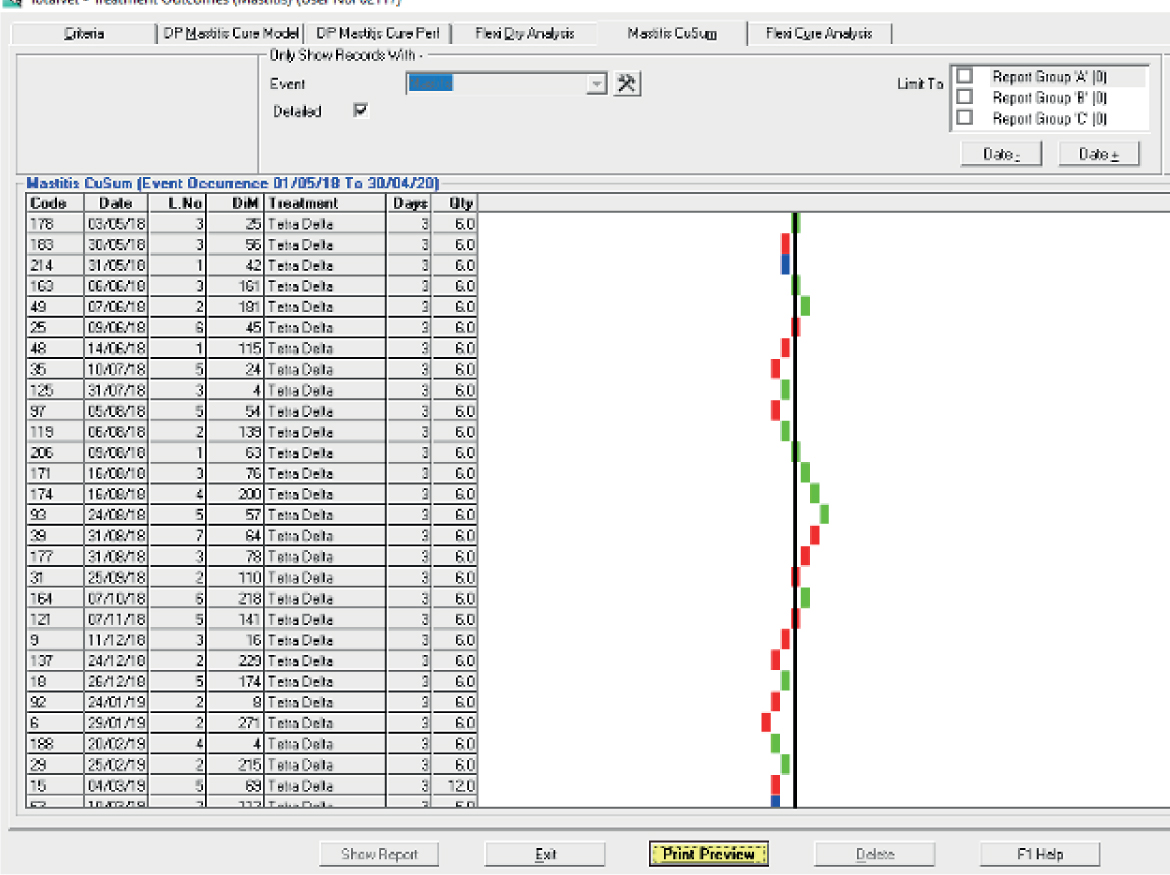Click the DiM column header
Screen dimensions: 1170x875
tap(236, 203)
